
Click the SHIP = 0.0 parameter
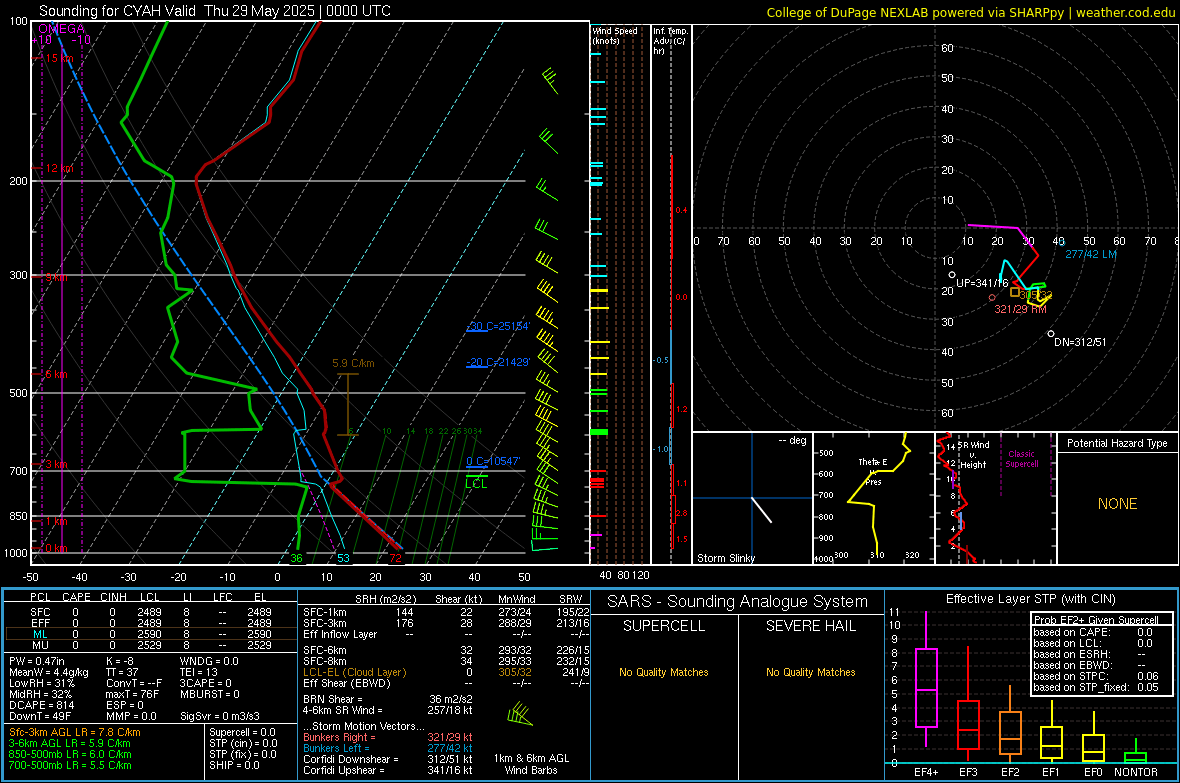click(234, 765)
